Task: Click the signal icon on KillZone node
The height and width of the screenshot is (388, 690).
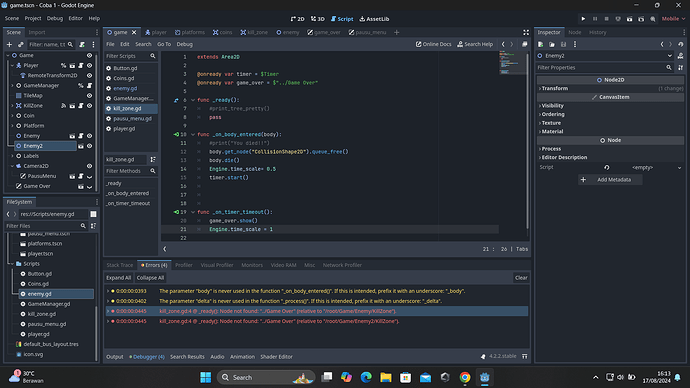Action: point(63,106)
